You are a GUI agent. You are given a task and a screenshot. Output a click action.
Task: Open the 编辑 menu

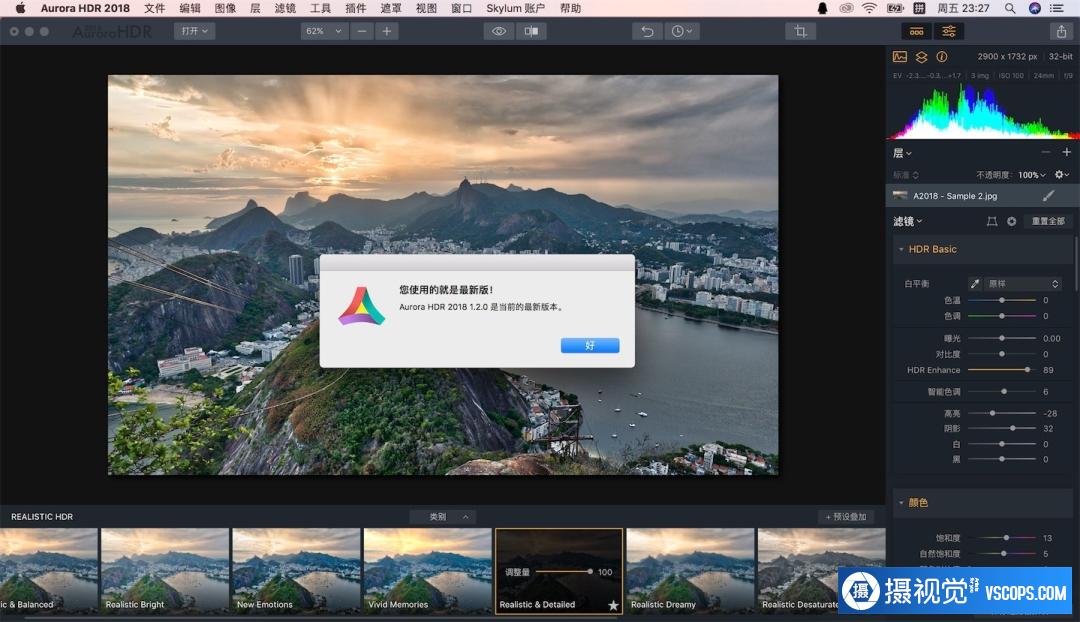(190, 8)
